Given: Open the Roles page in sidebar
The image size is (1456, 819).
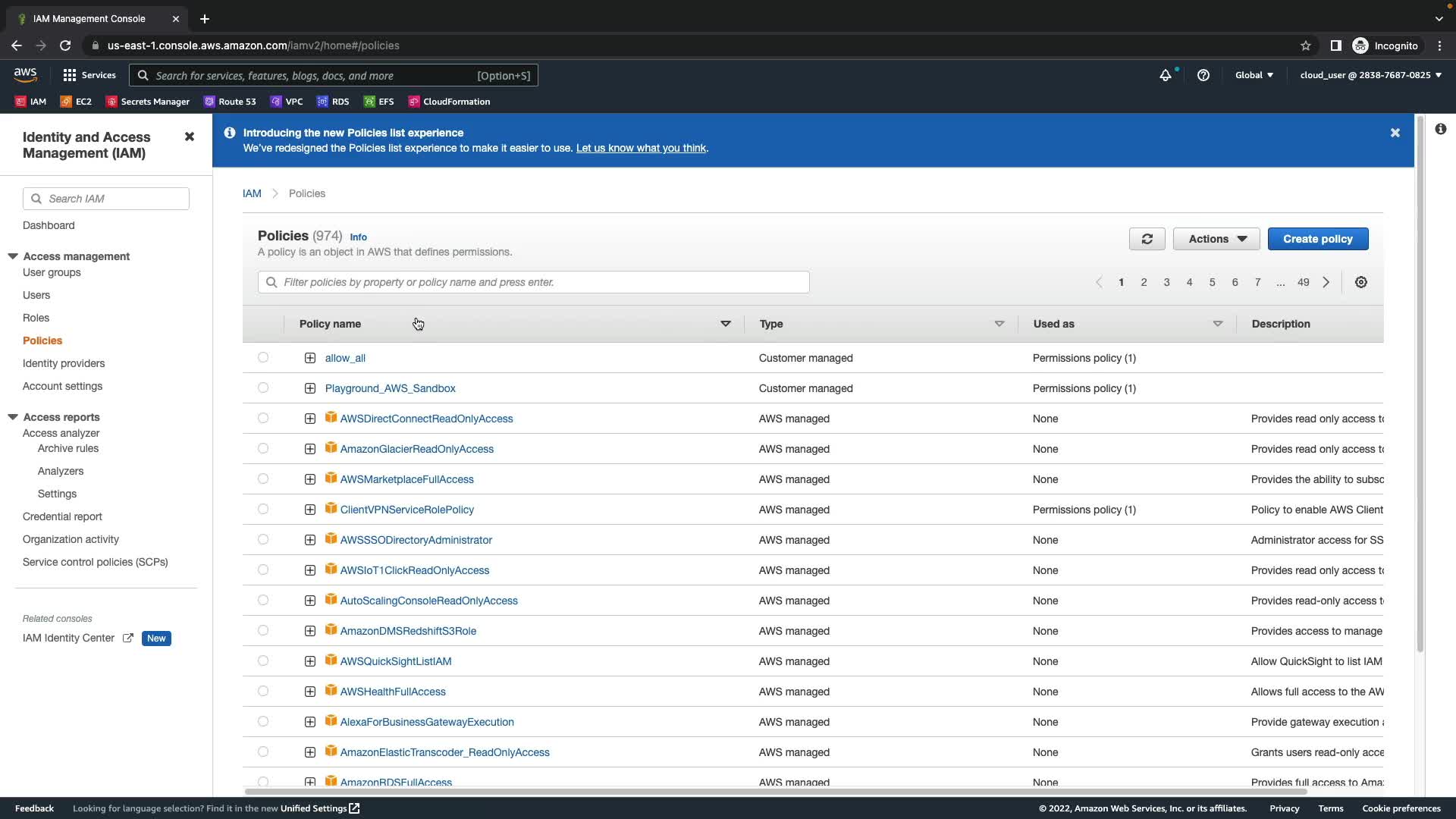Looking at the screenshot, I should pyautogui.click(x=36, y=318).
